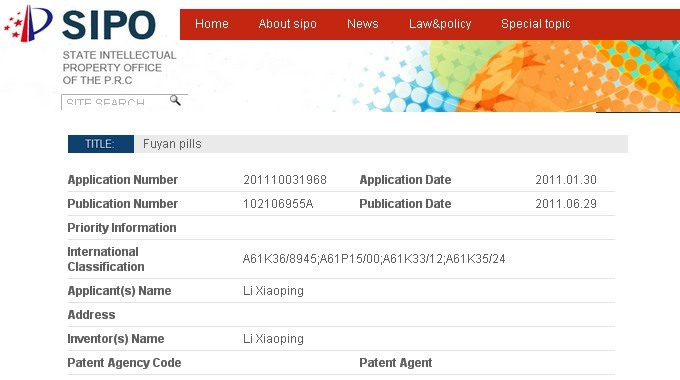Click the SIPO wordmark text
Image resolution: width=680 pixels, height=380 pixels.
click(x=109, y=25)
